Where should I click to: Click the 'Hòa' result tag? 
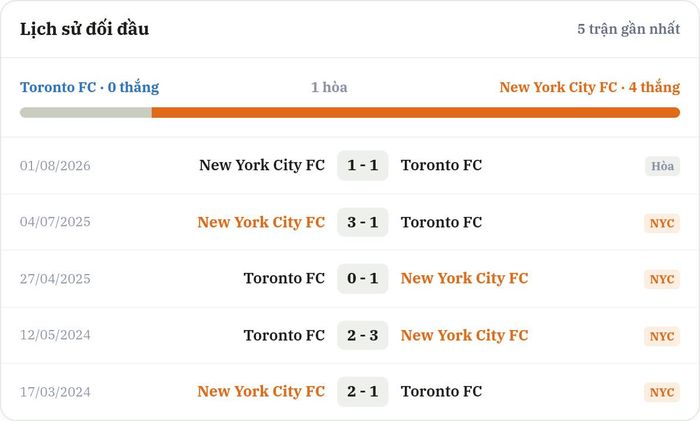point(662,166)
